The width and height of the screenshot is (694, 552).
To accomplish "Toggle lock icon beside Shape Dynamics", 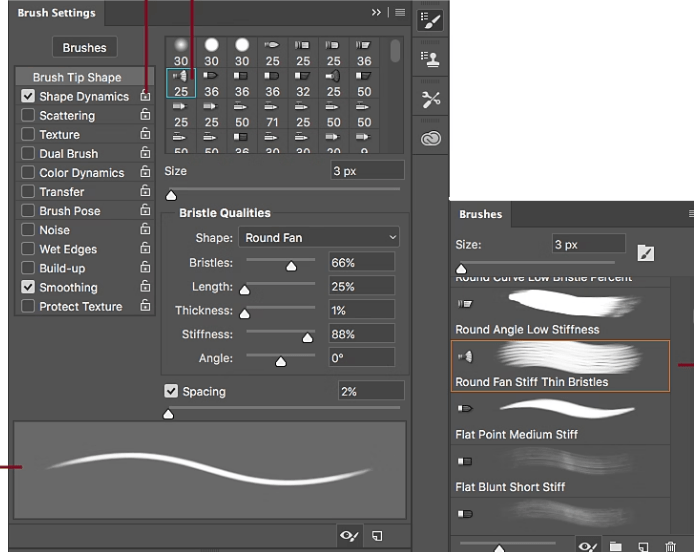I will [145, 96].
